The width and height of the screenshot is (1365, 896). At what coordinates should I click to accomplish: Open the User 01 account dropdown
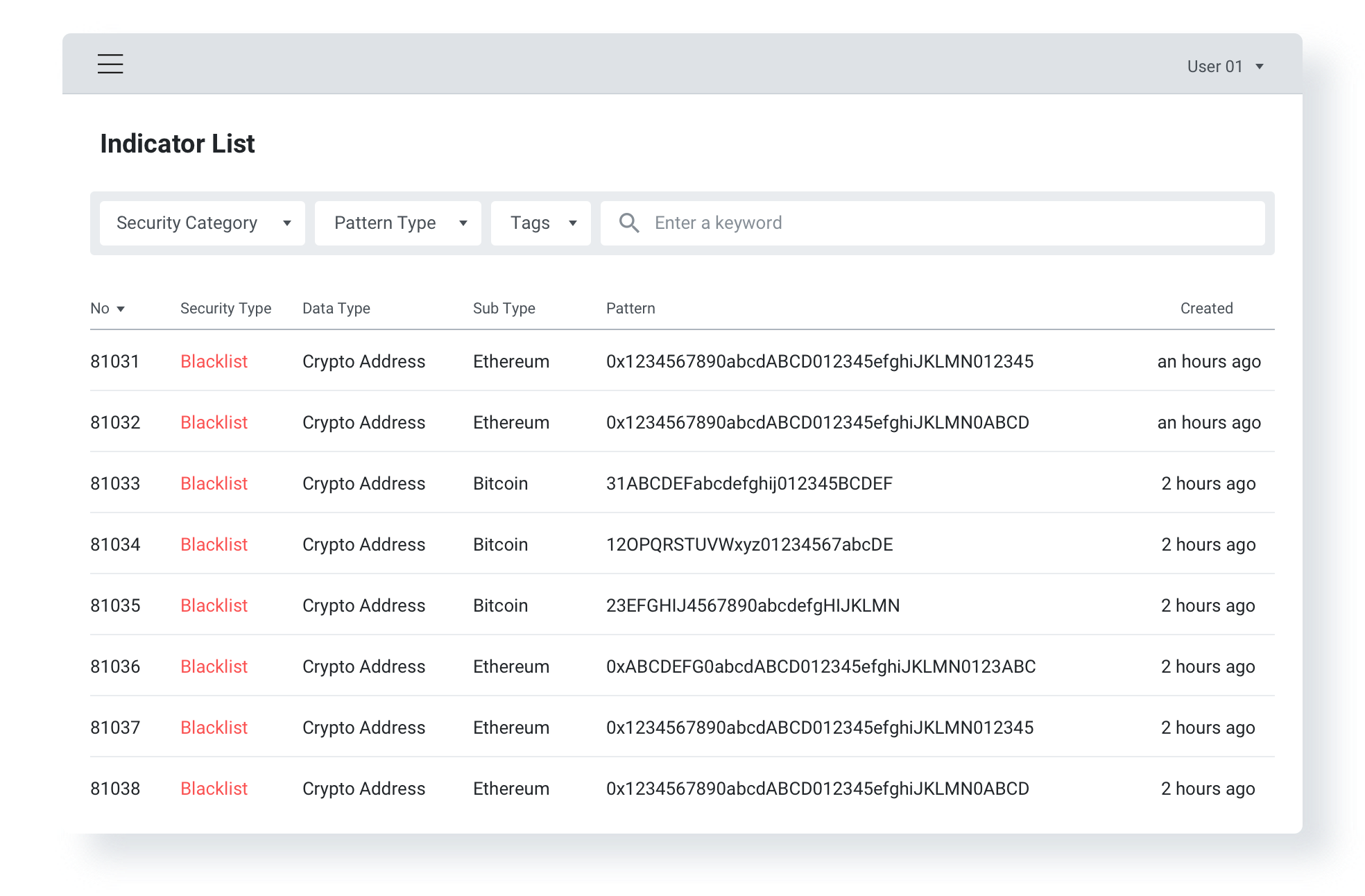tap(1226, 67)
